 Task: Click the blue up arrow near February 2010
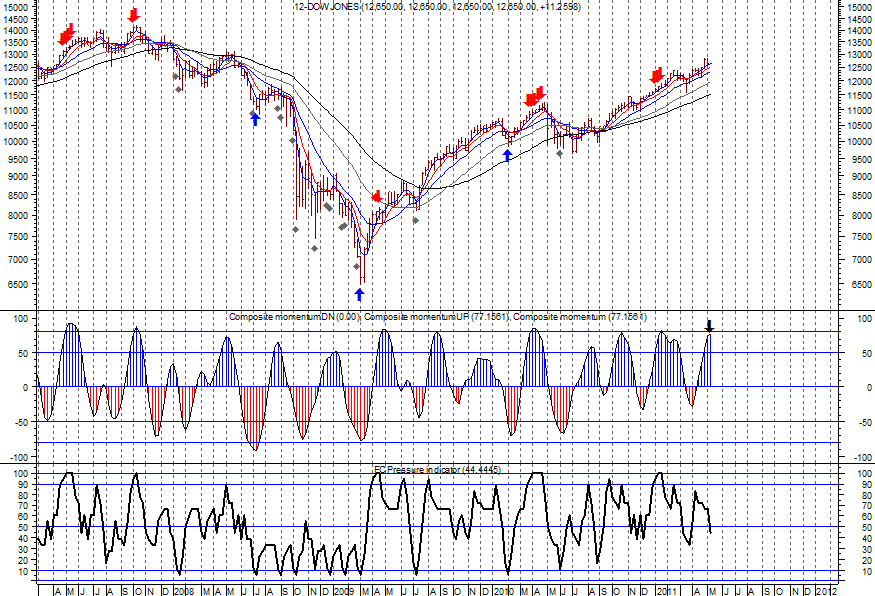tap(507, 156)
